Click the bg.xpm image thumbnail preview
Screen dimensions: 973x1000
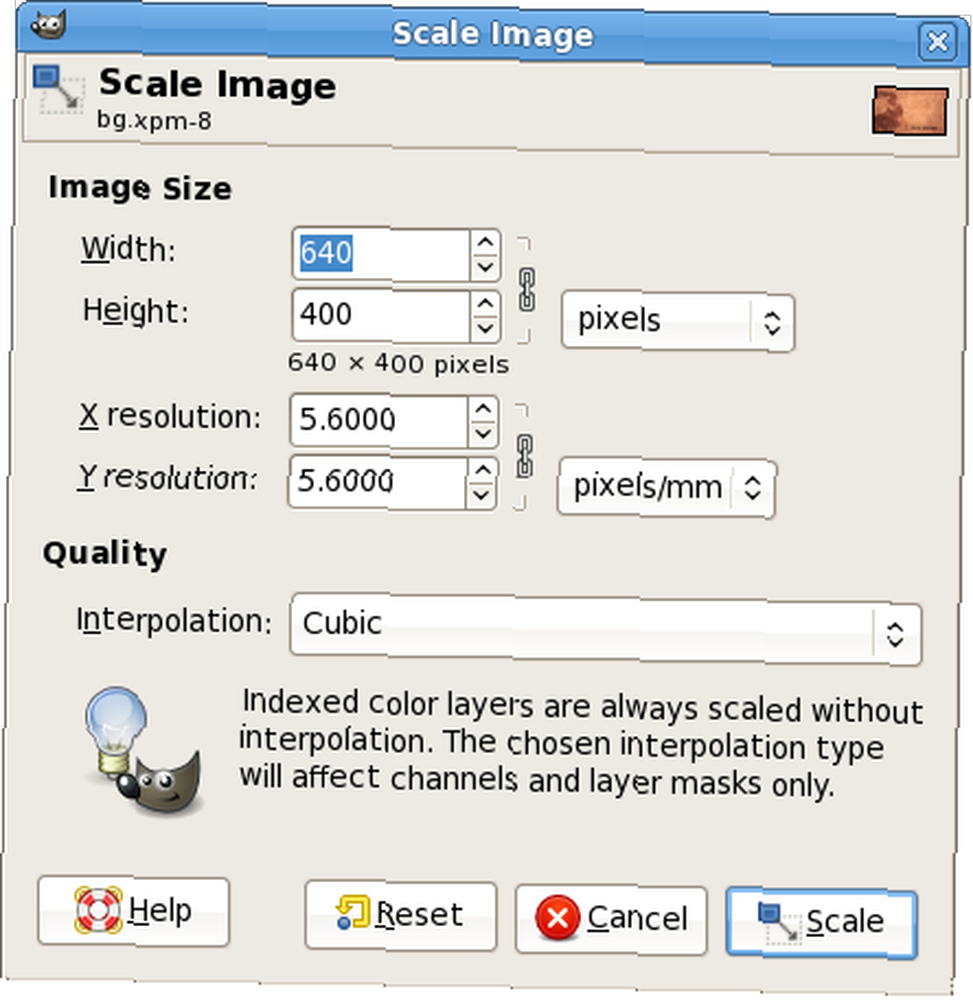point(909,110)
